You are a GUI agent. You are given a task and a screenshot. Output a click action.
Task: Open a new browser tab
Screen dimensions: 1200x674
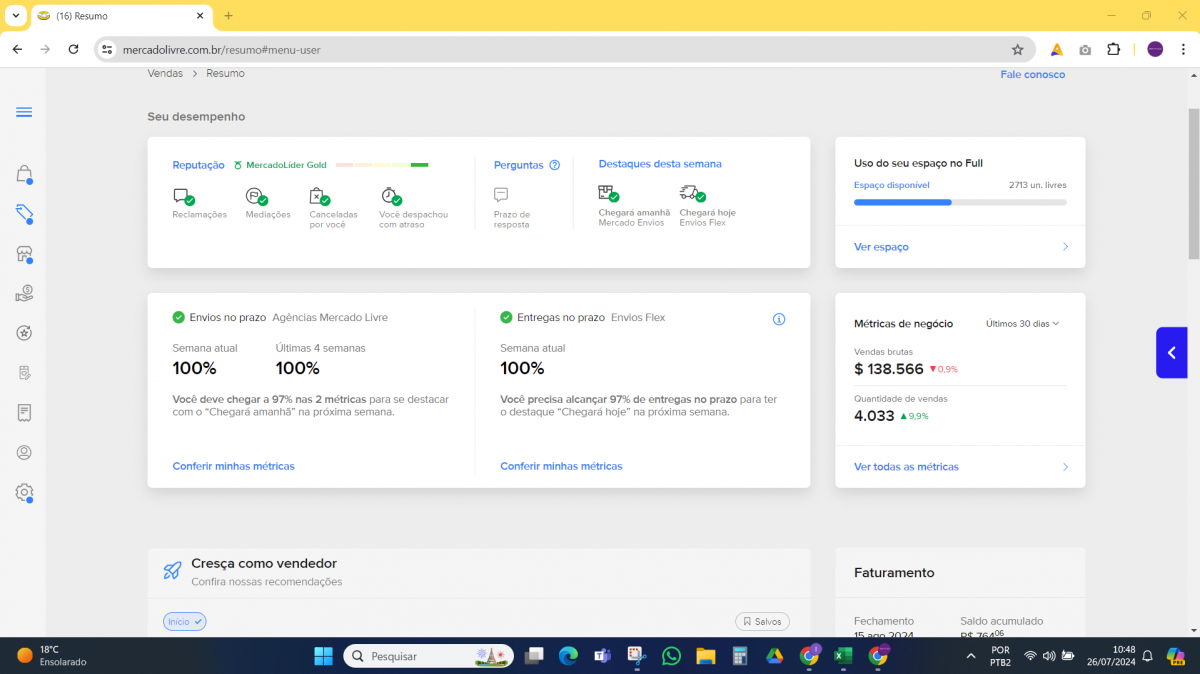228,16
